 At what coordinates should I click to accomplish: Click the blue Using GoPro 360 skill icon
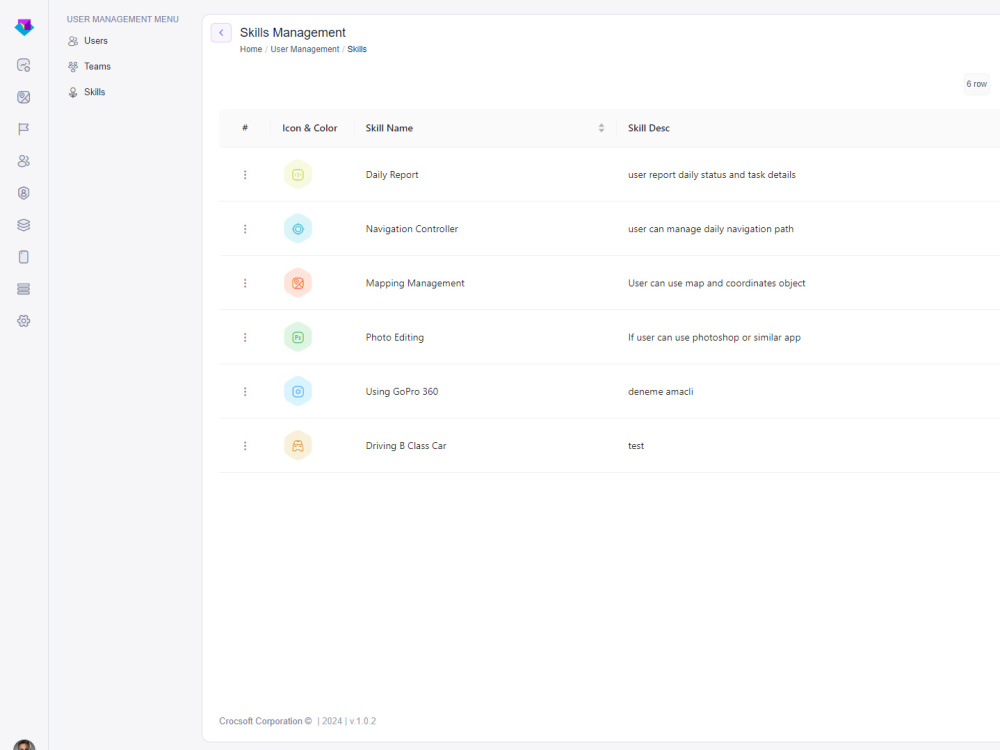(x=298, y=392)
